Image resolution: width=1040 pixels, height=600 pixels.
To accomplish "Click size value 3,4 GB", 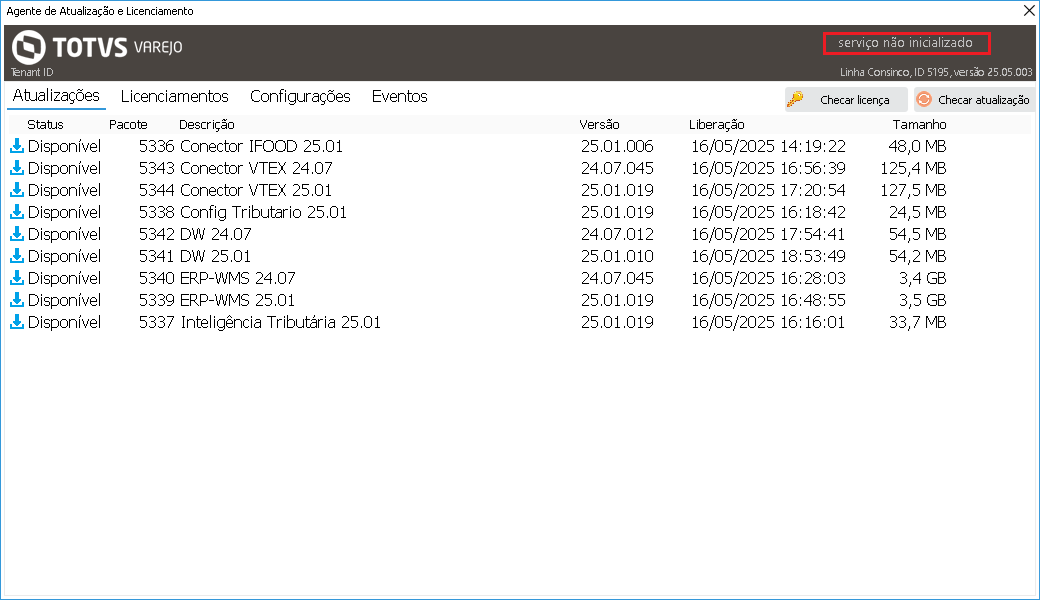I will (x=923, y=277).
